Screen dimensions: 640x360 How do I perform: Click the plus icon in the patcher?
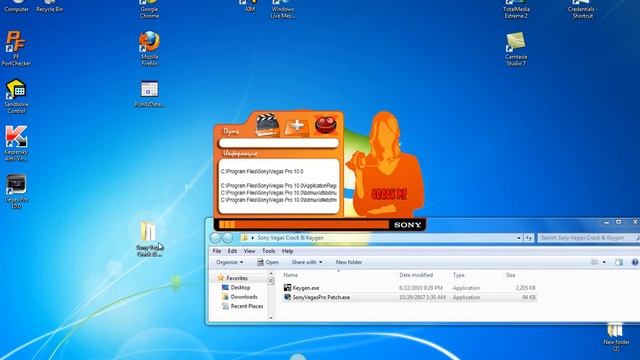(x=297, y=126)
